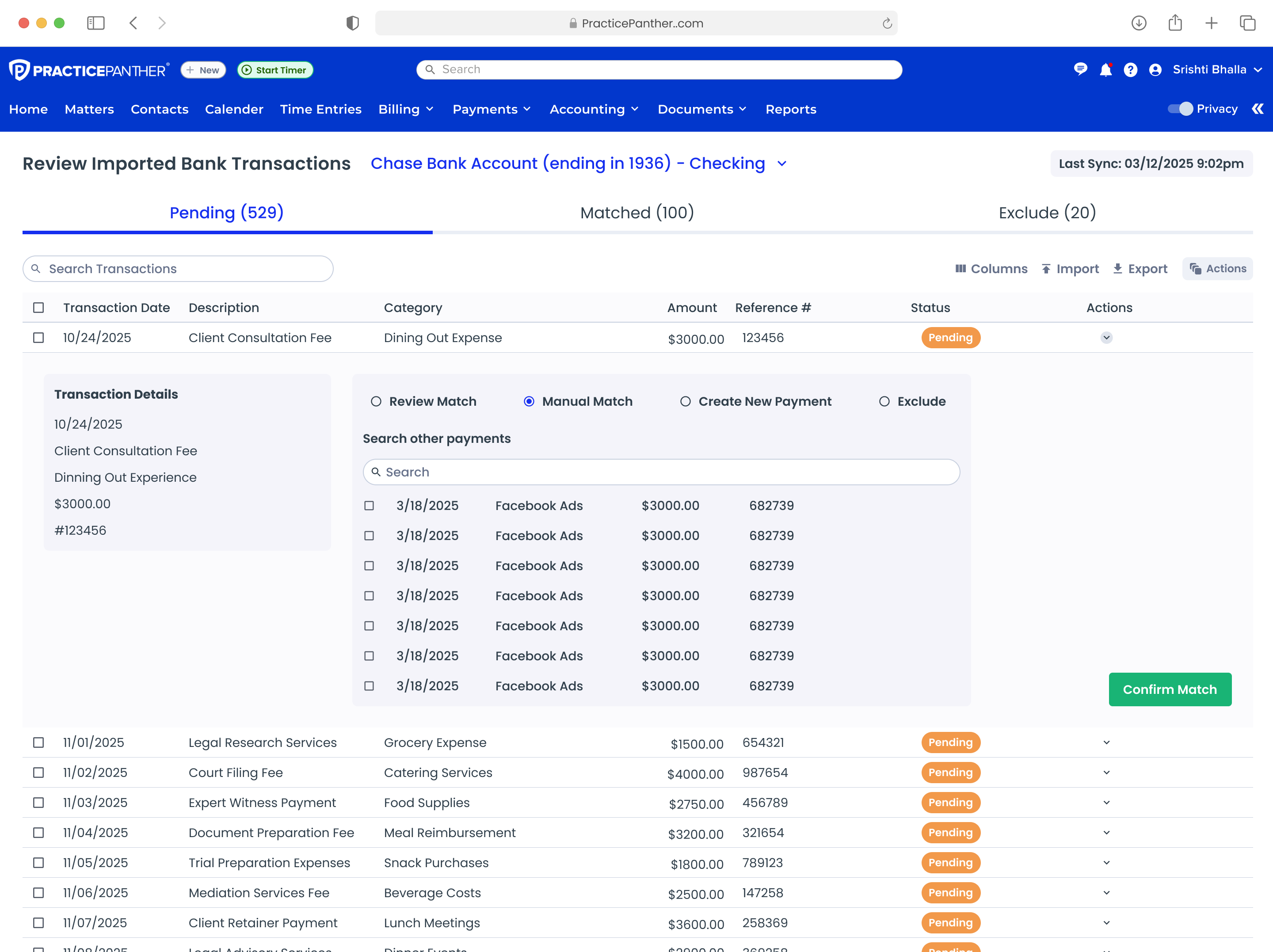Select the Create New Payment radio button

click(x=685, y=401)
